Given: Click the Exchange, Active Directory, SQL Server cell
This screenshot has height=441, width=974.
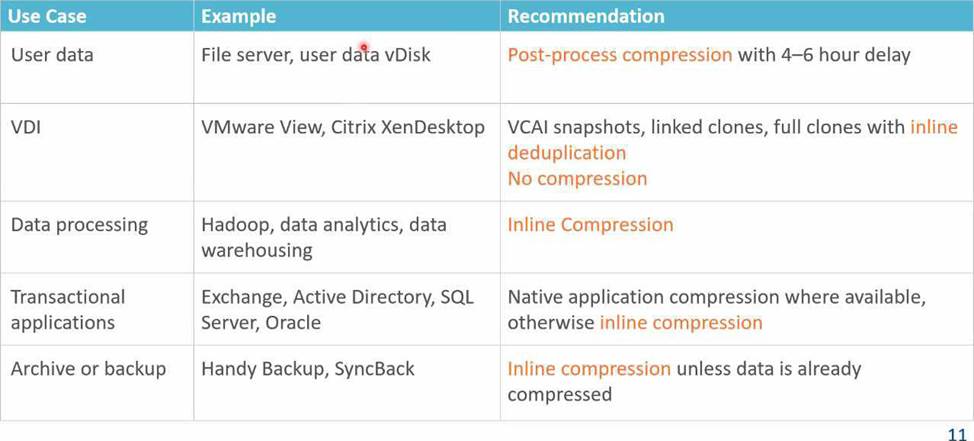Looking at the screenshot, I should 337,310.
